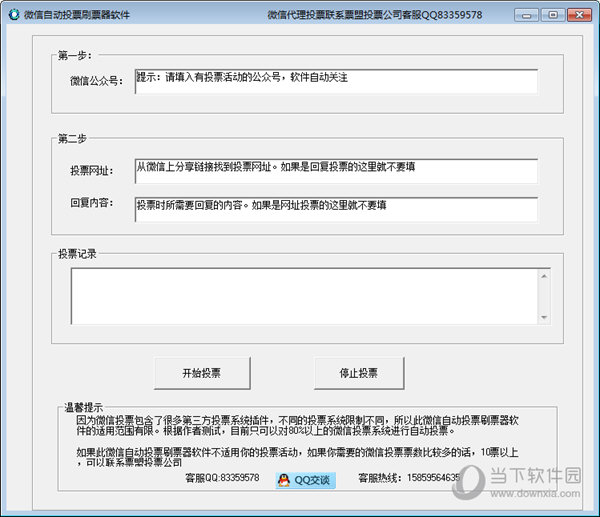
Task: Focus the 微信公众号 input field
Action: coord(336,81)
